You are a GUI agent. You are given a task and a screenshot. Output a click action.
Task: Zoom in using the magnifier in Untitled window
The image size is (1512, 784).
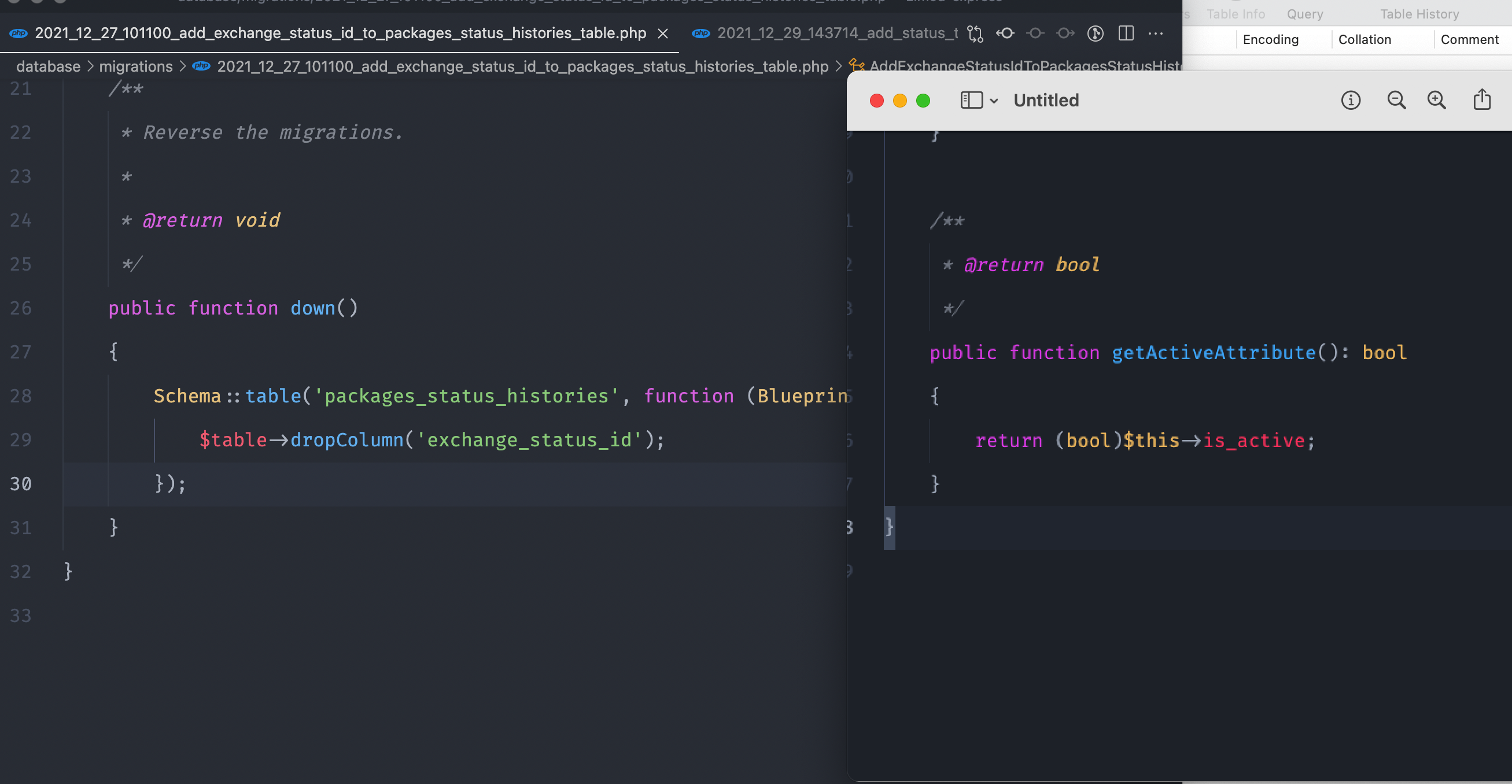click(1437, 100)
